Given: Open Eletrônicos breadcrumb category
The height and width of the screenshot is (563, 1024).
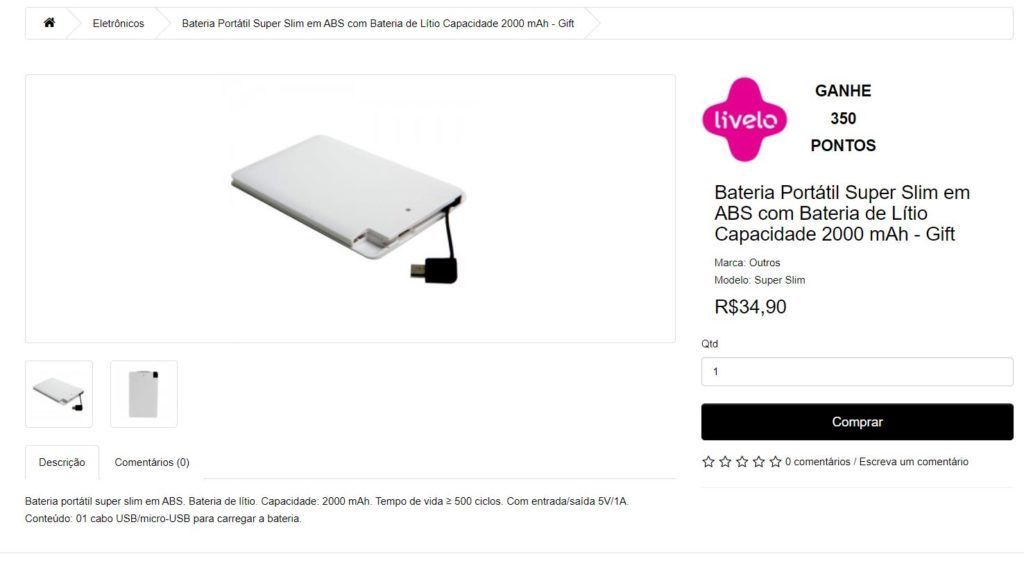Looking at the screenshot, I should (x=118, y=24).
